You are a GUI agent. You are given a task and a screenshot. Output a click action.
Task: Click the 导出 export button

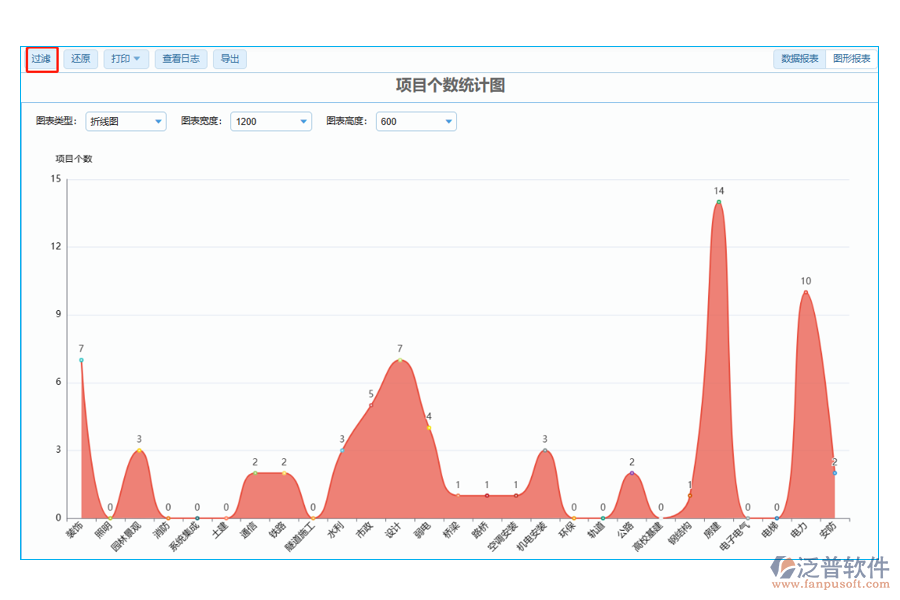pos(230,59)
